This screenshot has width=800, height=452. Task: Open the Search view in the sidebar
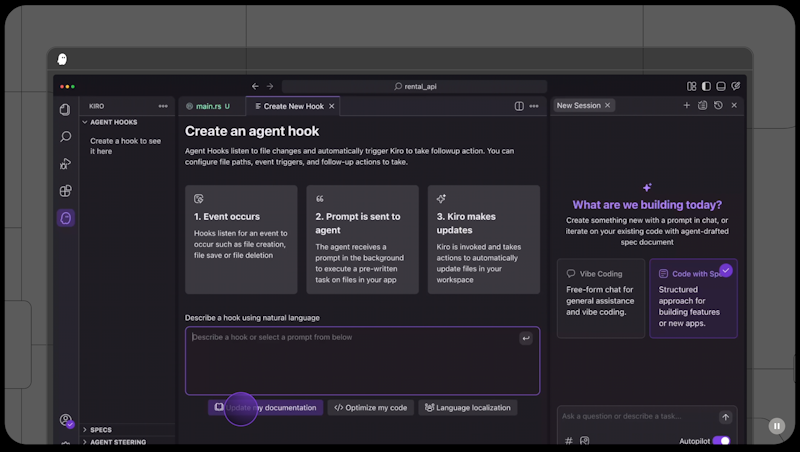(x=65, y=137)
